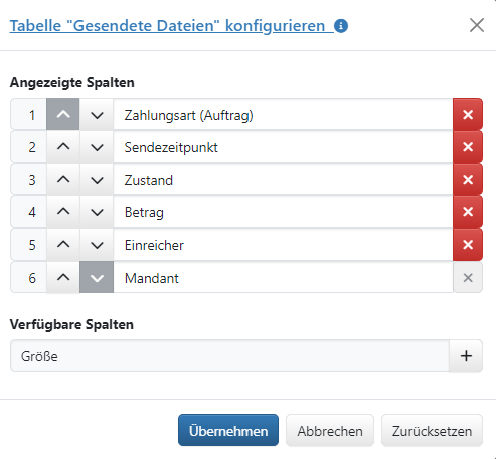
Task: Click the Einreicher column name
Action: 154,245
